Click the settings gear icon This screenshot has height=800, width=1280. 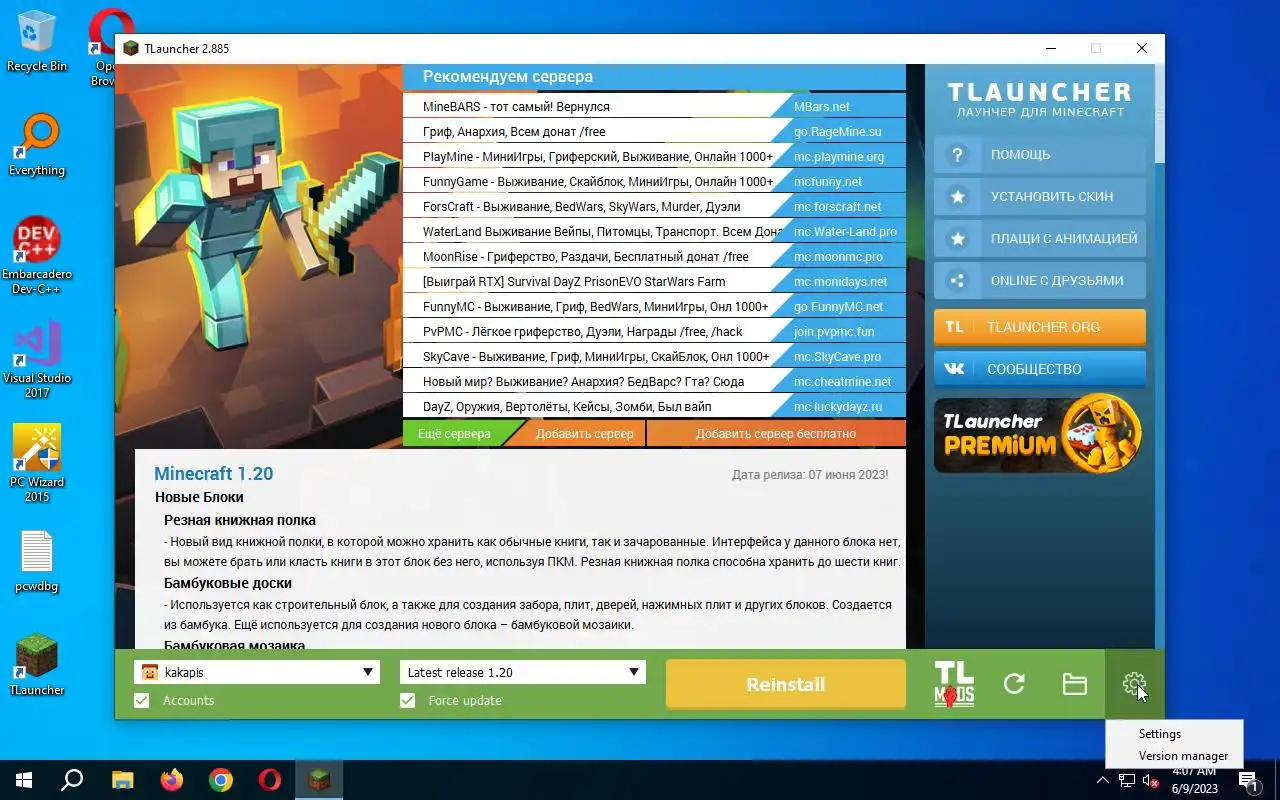point(1134,684)
